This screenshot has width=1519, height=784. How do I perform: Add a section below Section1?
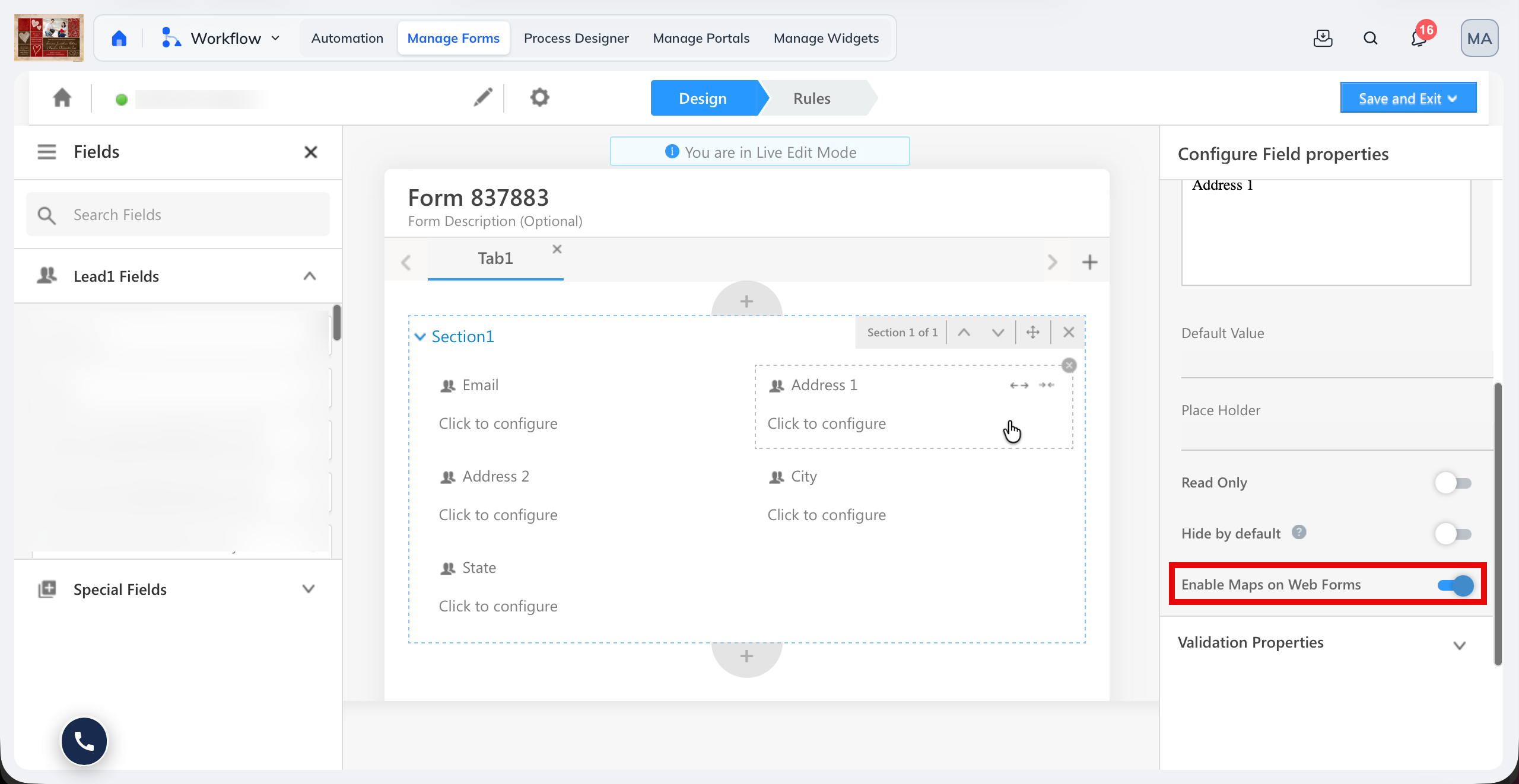tap(746, 656)
